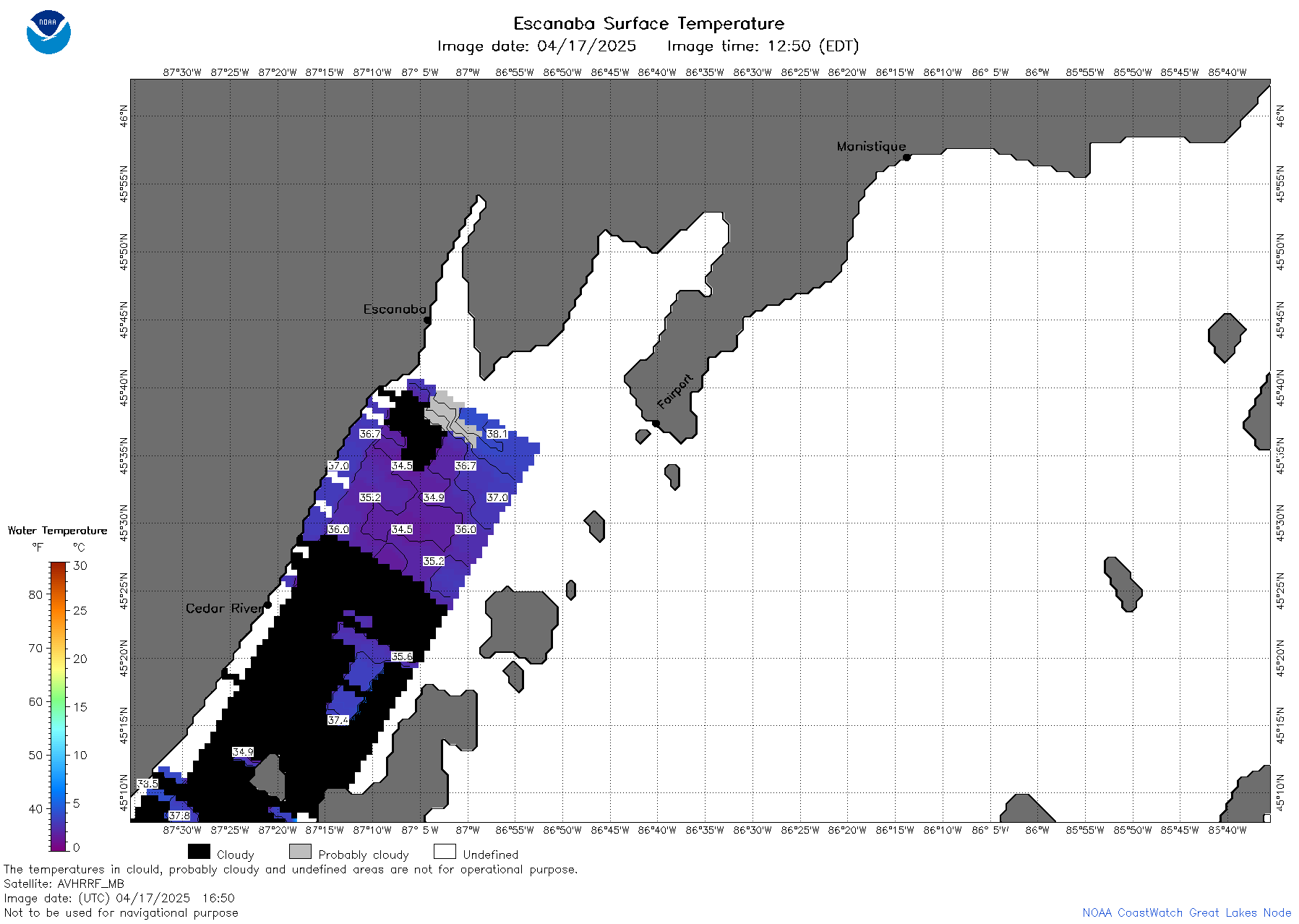Click the 38.1 temperature reading on map
This screenshot has width=1299, height=924.
497,434
